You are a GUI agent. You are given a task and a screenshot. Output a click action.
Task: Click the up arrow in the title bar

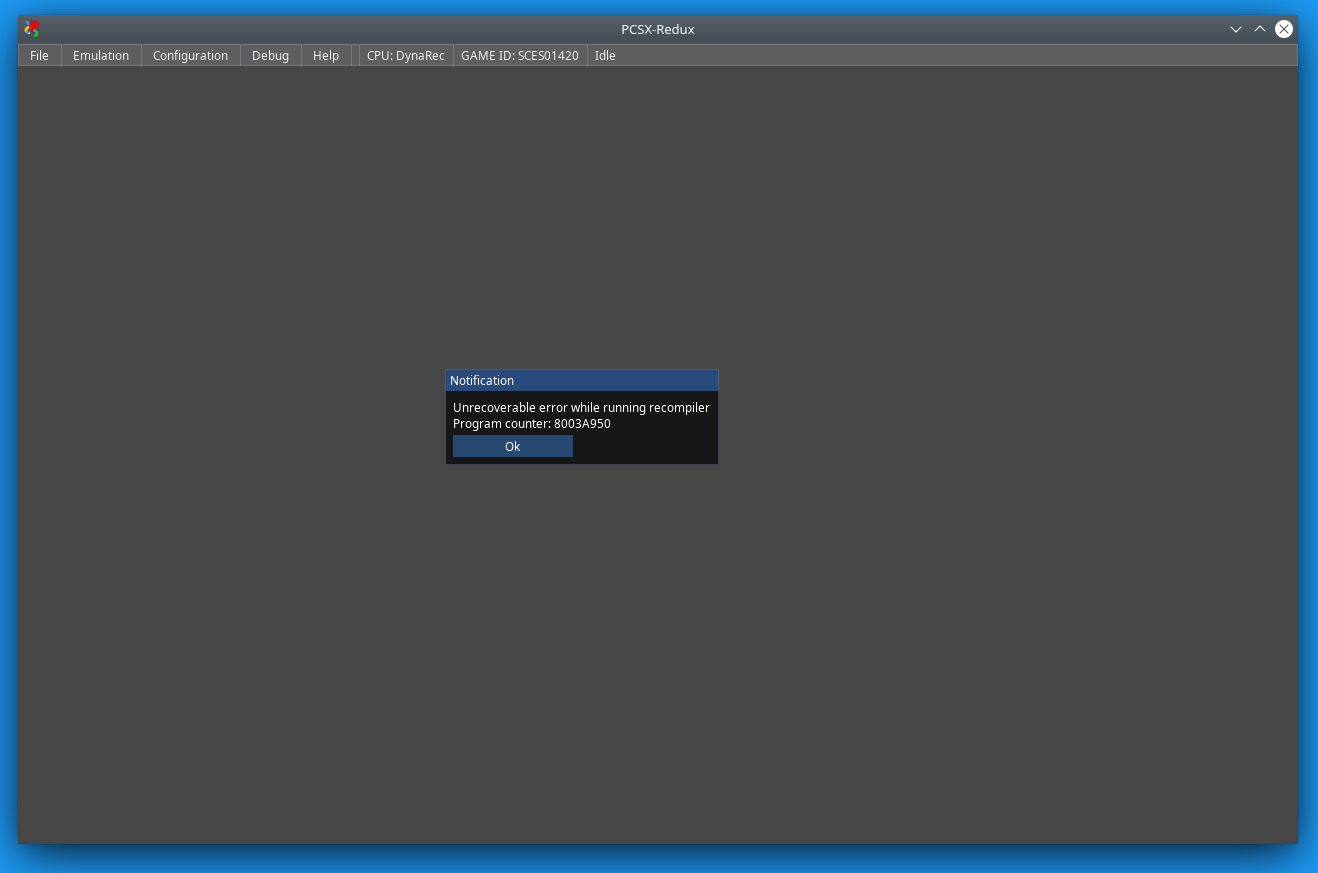[1260, 29]
